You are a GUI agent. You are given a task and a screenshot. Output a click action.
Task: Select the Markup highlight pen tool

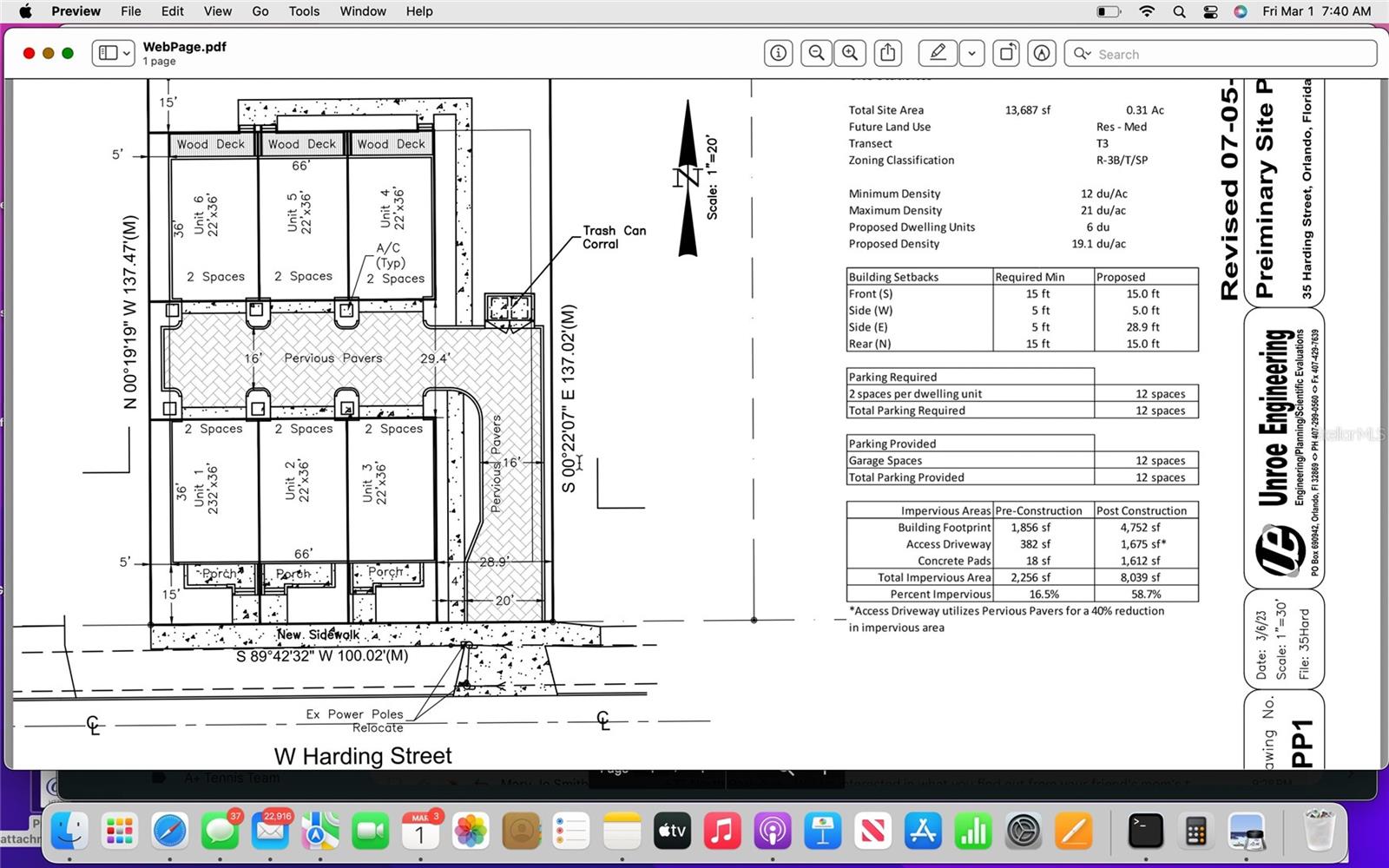pos(938,53)
